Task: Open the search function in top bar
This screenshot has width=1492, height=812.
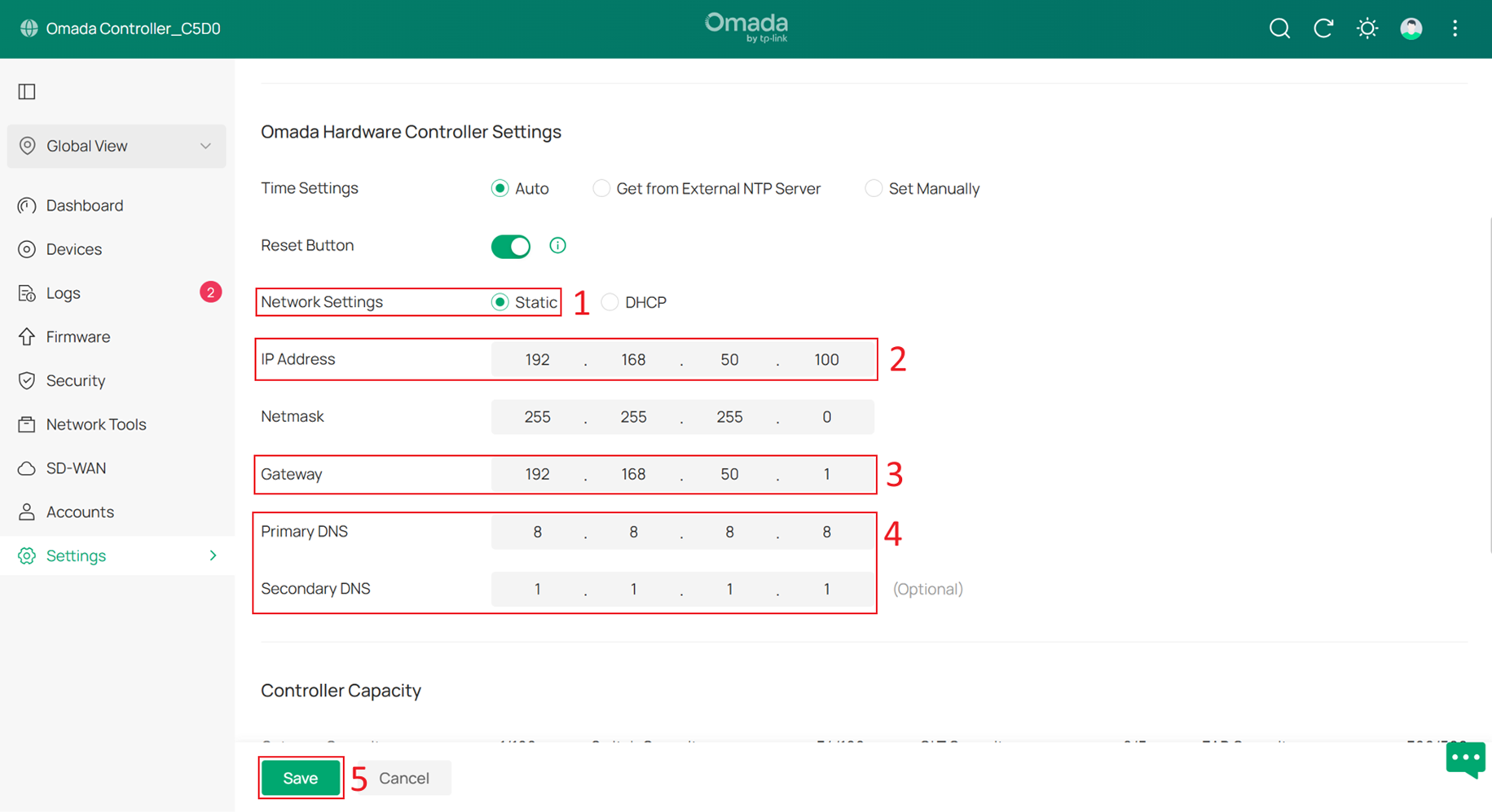Action: pyautogui.click(x=1279, y=28)
